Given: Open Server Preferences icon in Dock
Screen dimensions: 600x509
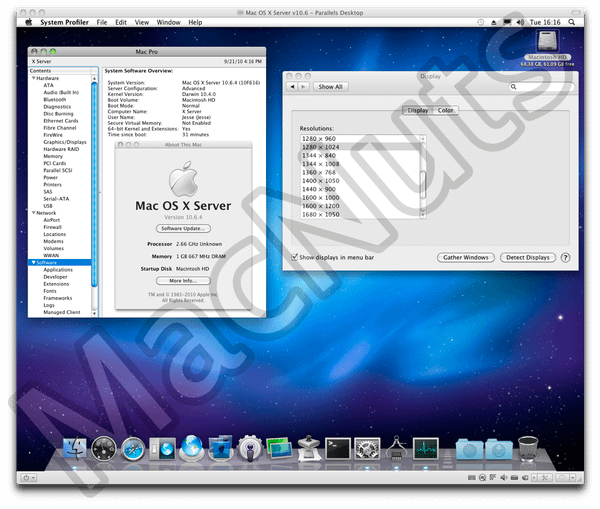Looking at the screenshot, I should point(220,448).
